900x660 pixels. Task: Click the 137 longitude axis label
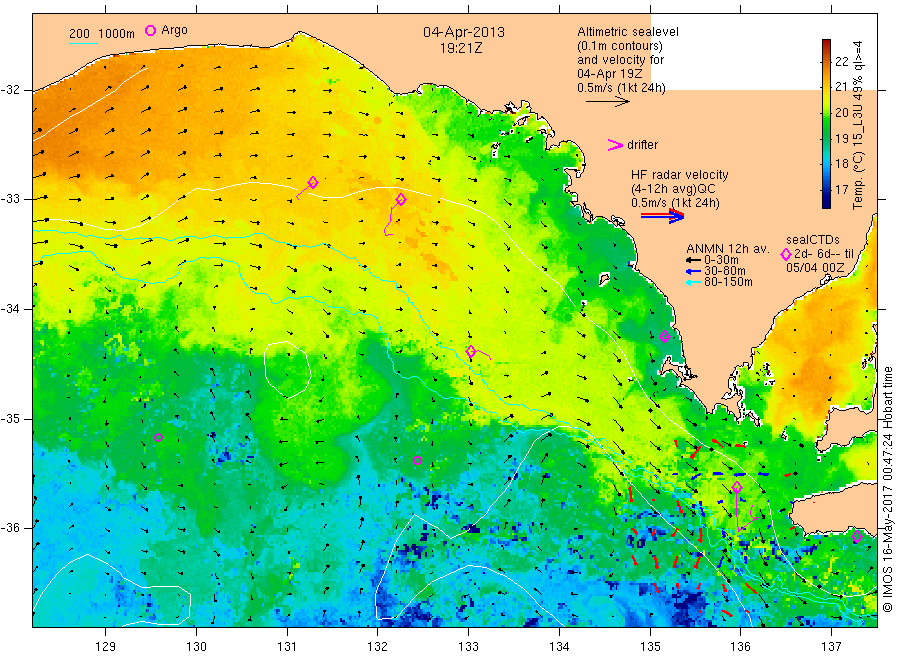point(831,647)
